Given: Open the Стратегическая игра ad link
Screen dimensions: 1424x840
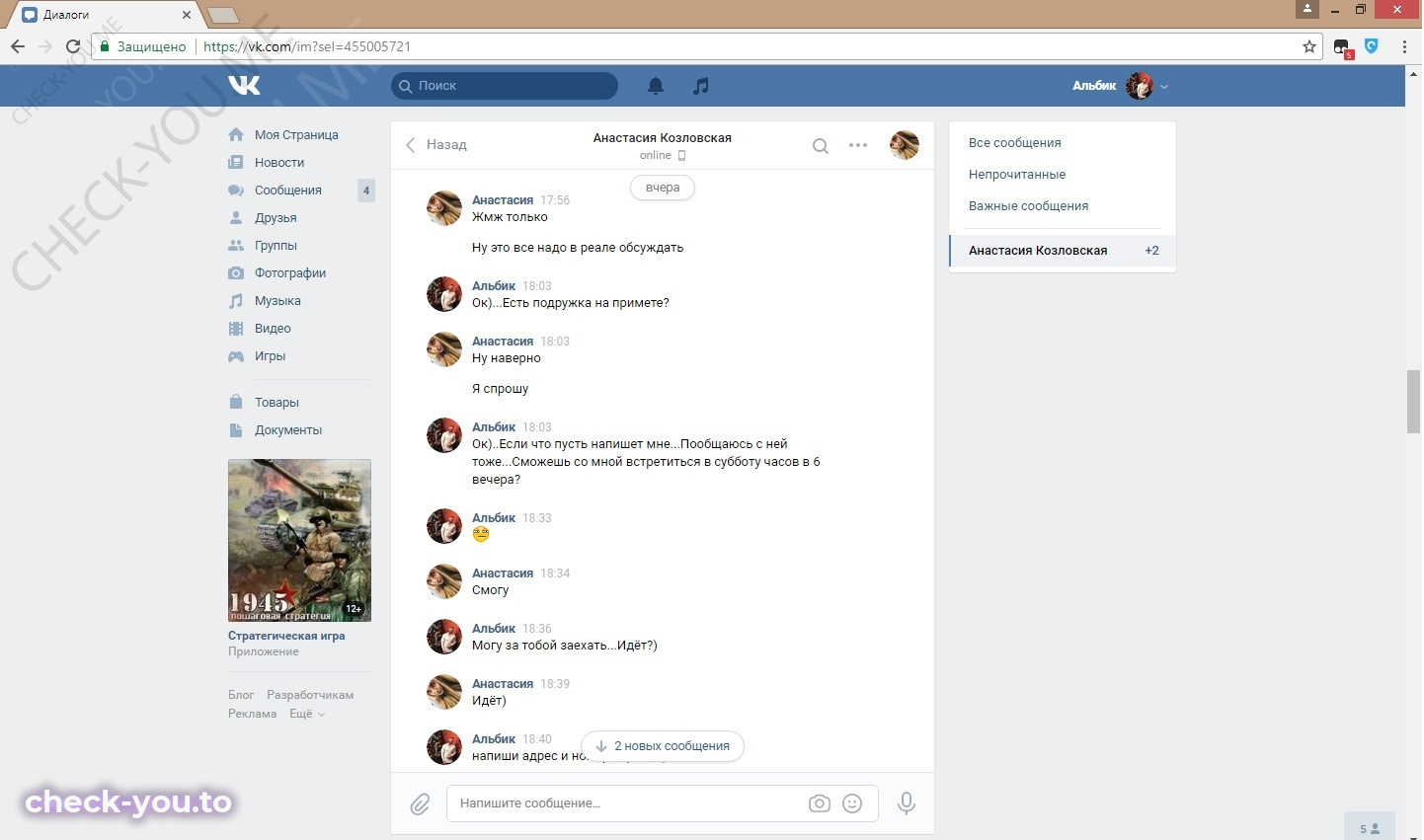Looking at the screenshot, I should (286, 636).
